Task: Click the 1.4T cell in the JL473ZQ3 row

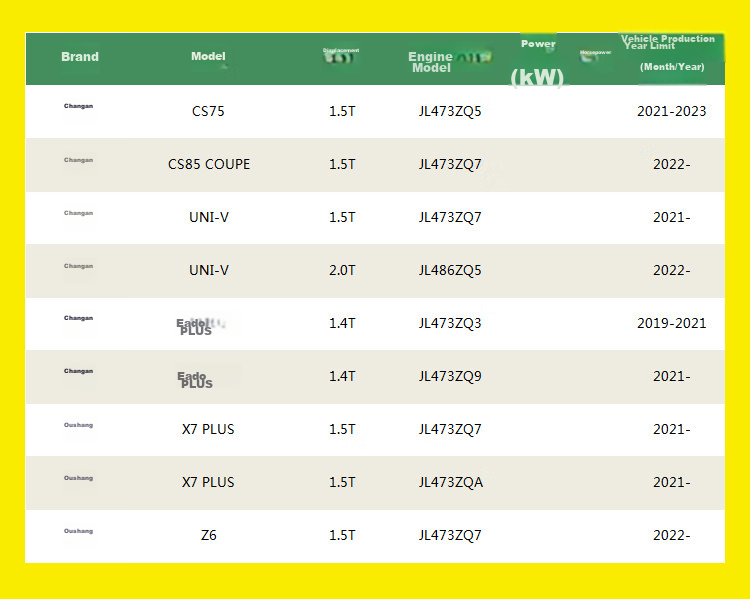Action: (342, 323)
